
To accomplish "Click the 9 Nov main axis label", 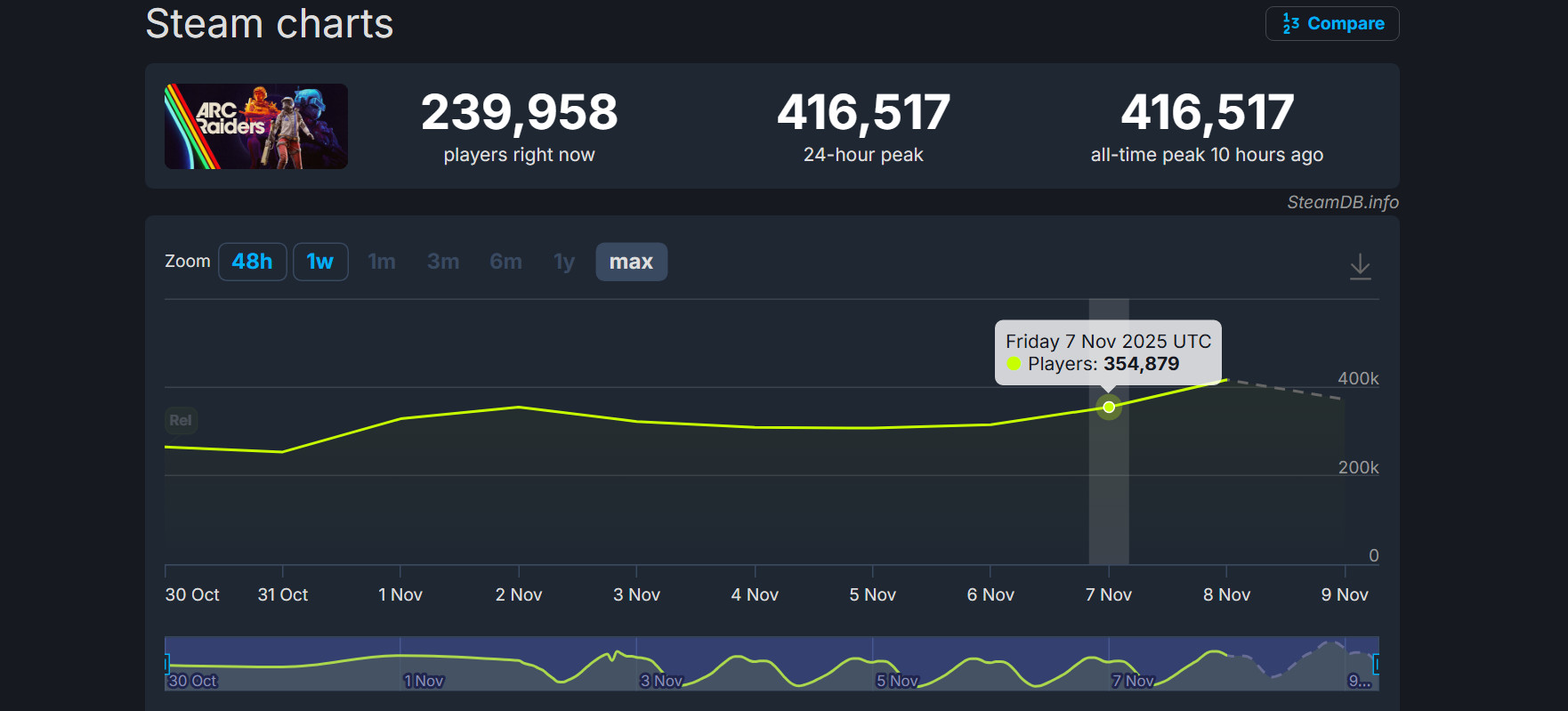I will pos(1345,594).
